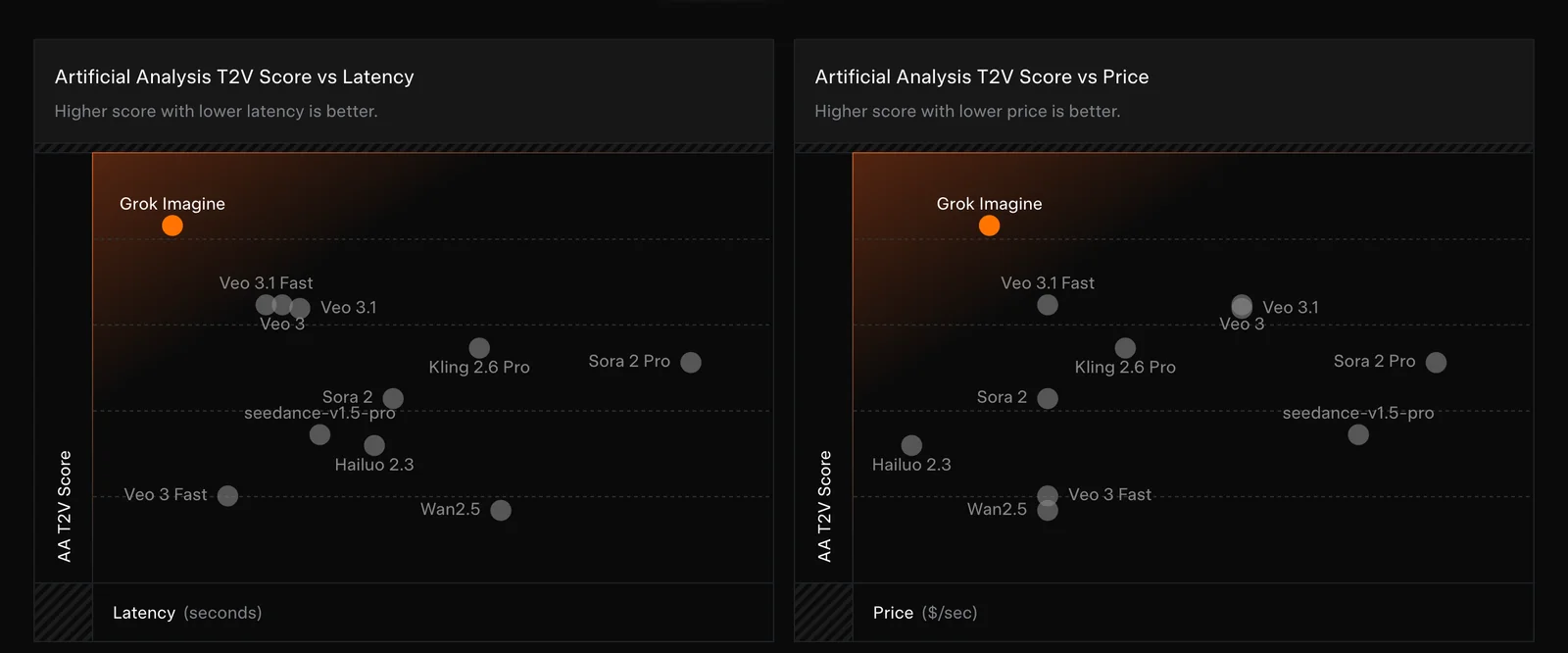Click the orange Grok Imagine dot in Latency chart

[172, 226]
